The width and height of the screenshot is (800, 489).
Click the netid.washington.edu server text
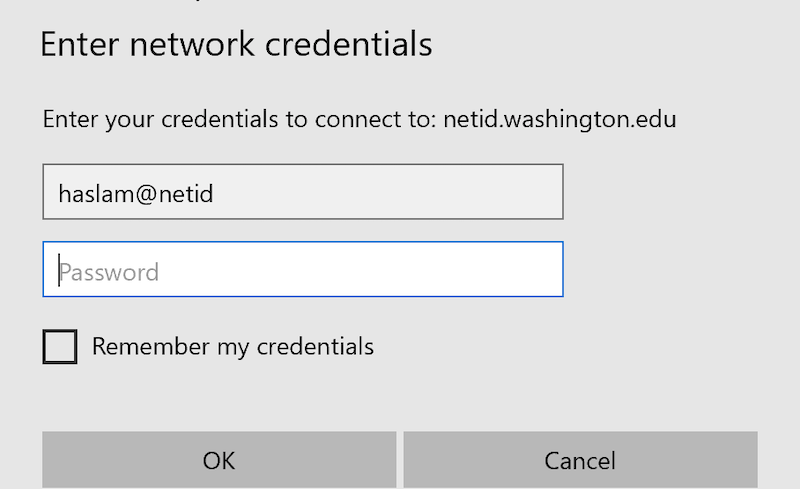(x=560, y=120)
